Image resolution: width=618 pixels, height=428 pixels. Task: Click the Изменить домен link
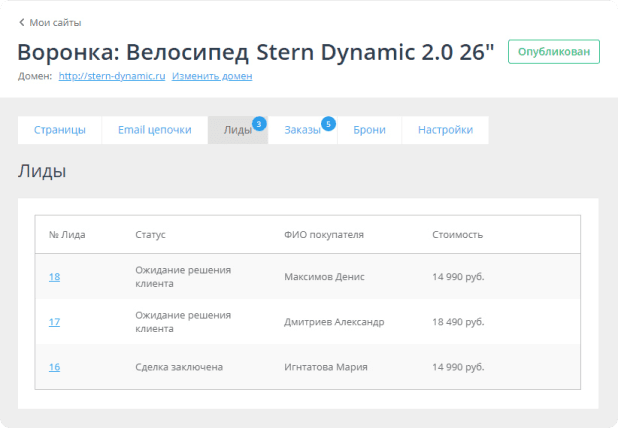212,76
